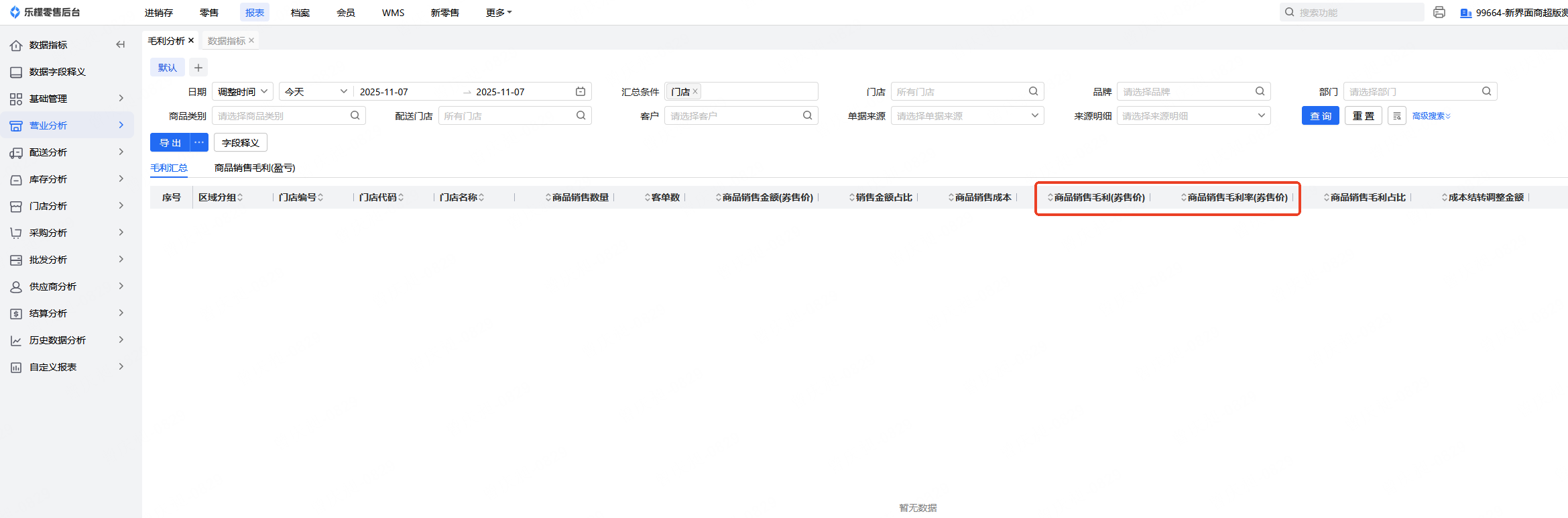Expand 高级搜索 options
This screenshot has width=1568, height=518.
(1431, 116)
